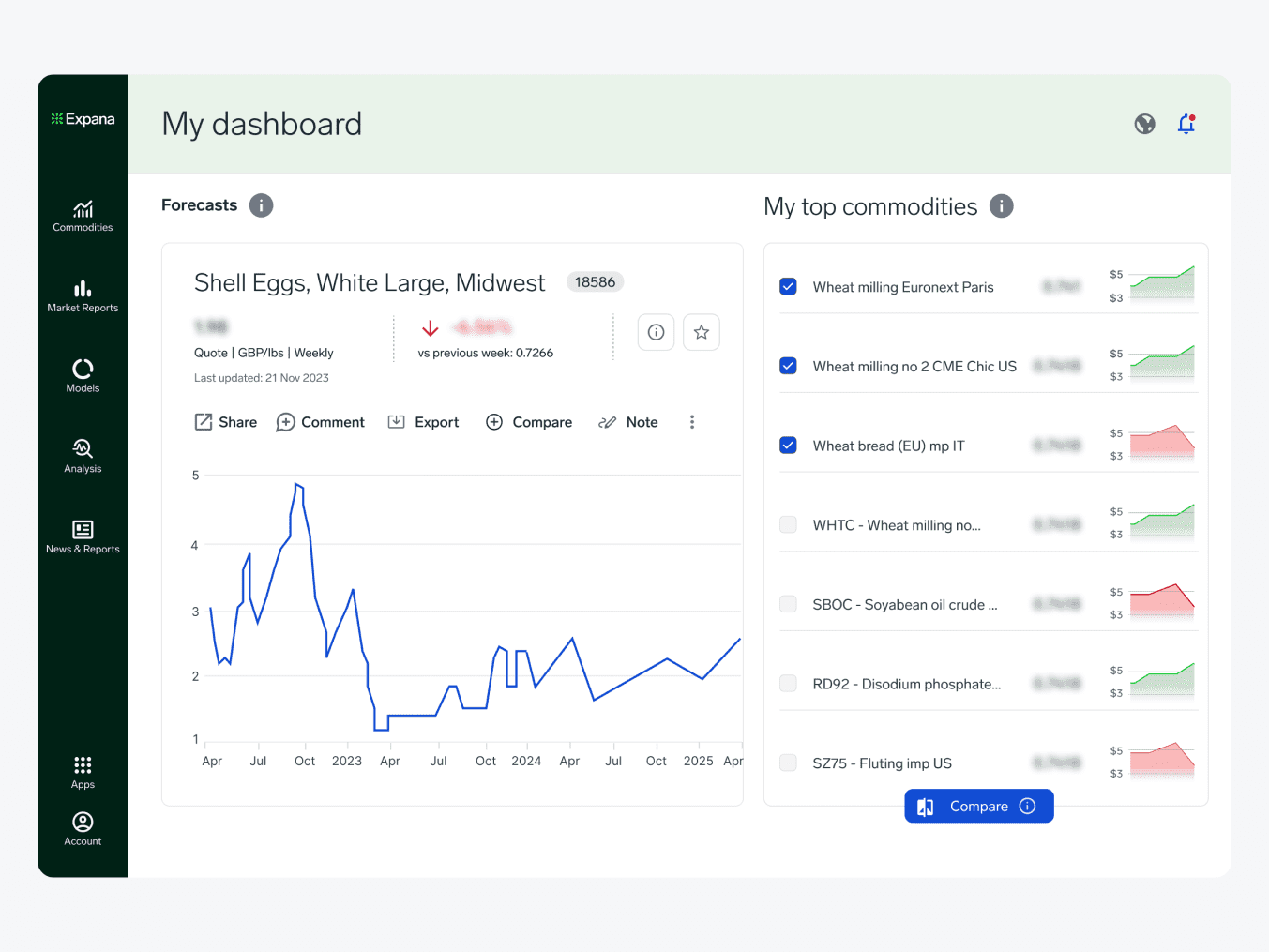This screenshot has height=952, width=1269.
Task: Open the SBOC Soyabean oil sparkline
Action: (1162, 602)
